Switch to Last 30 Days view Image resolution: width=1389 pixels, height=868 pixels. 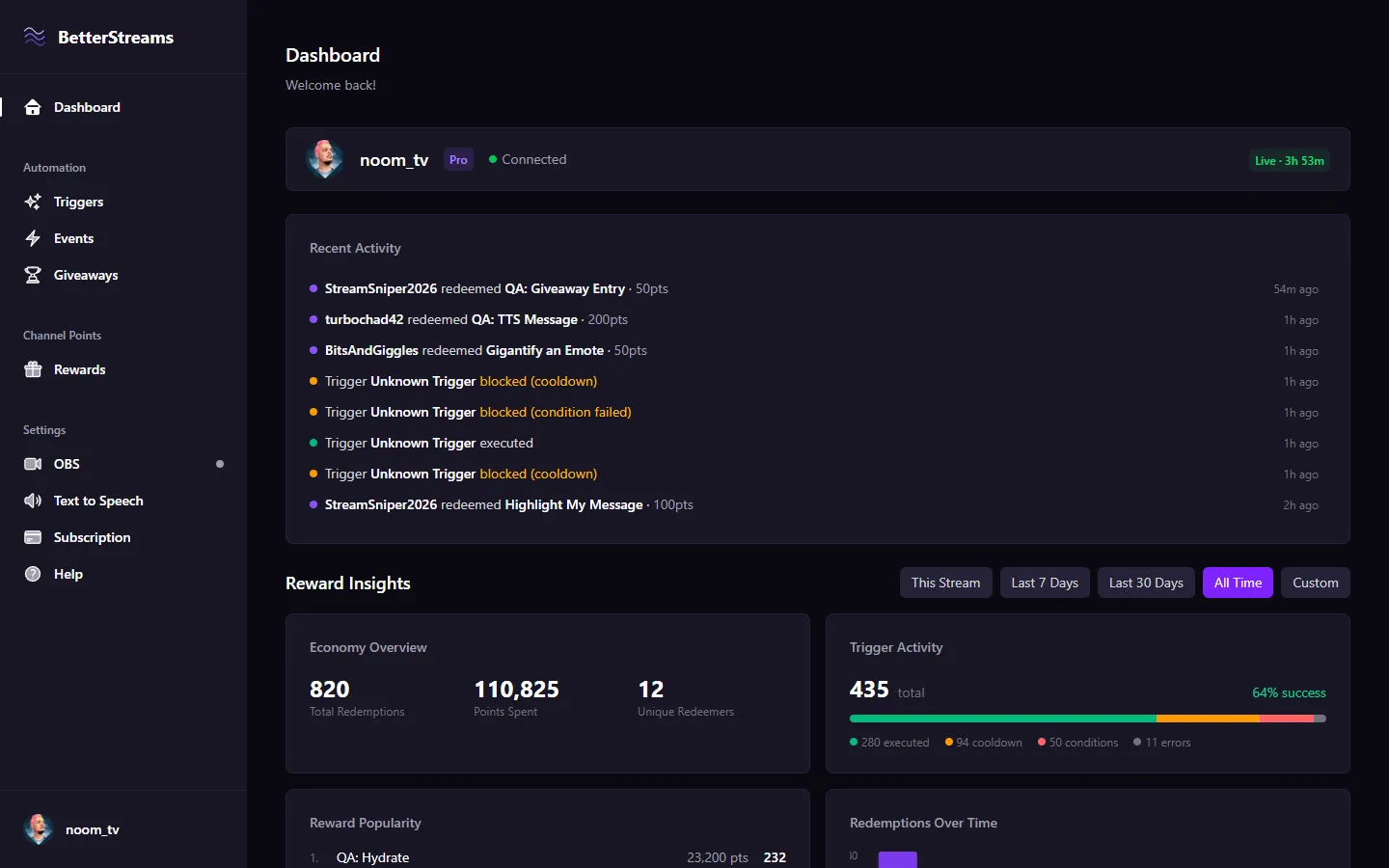(x=1146, y=583)
